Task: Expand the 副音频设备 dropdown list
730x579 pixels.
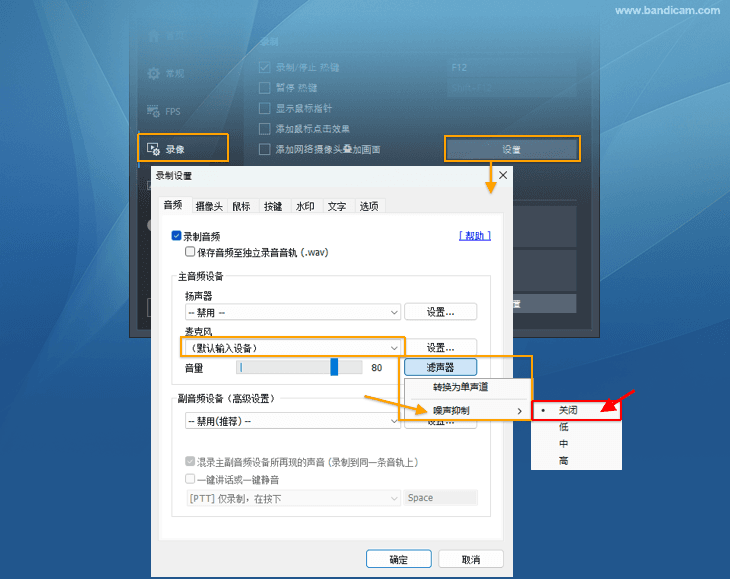Action: (292, 421)
